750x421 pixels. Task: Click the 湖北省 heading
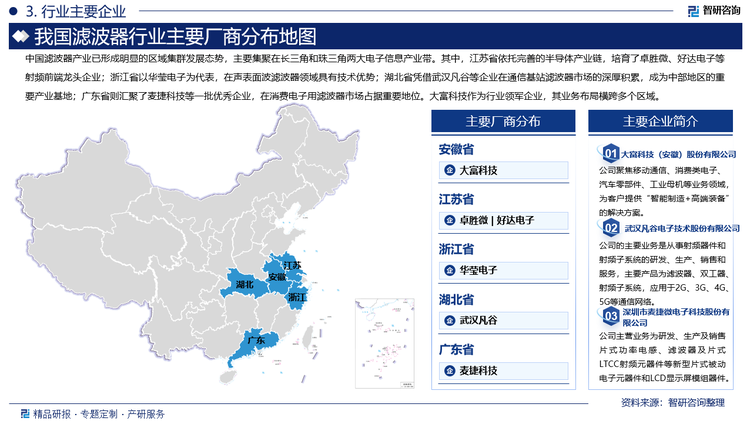click(456, 299)
